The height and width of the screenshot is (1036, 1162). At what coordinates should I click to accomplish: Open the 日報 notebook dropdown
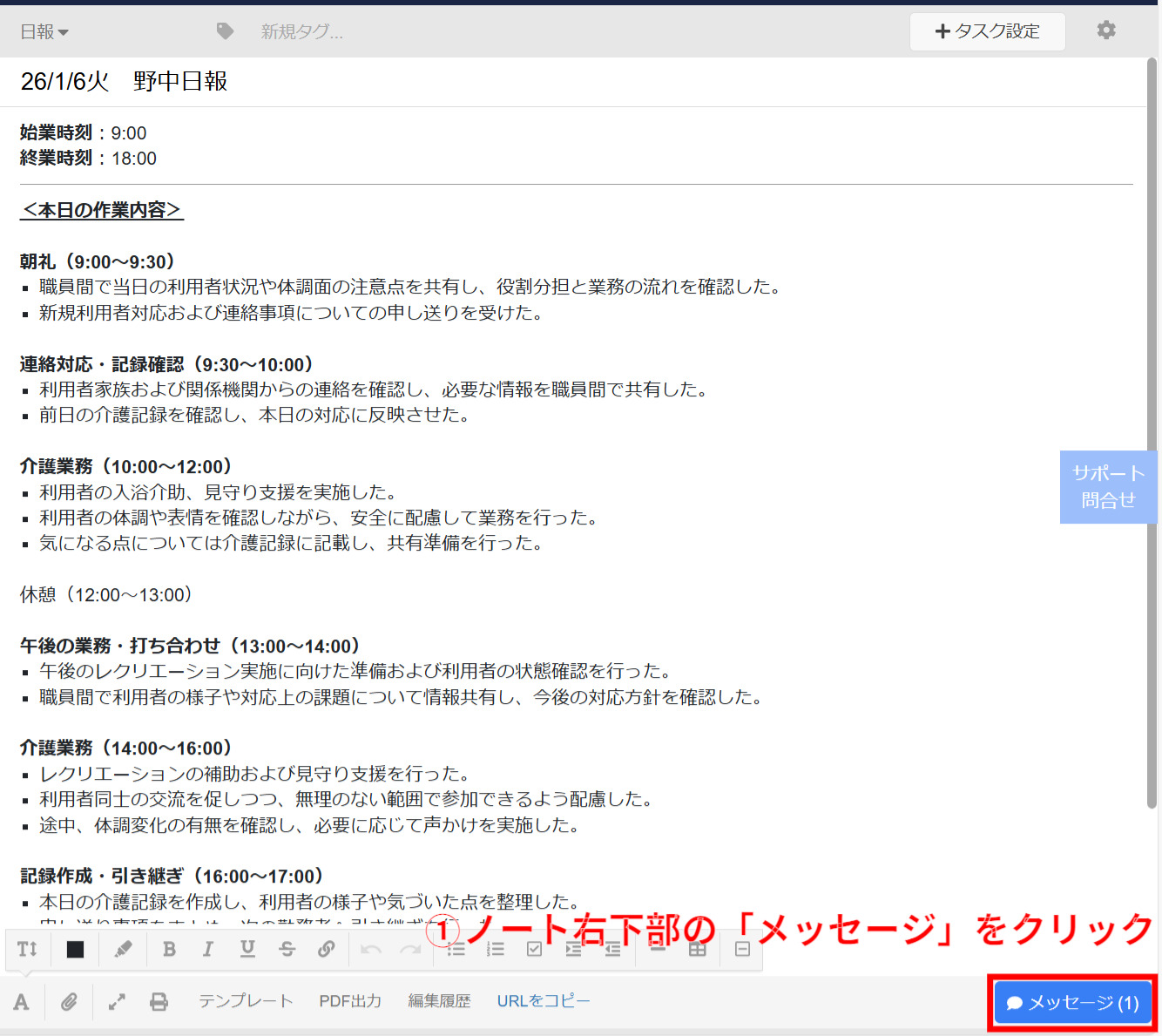tap(44, 30)
